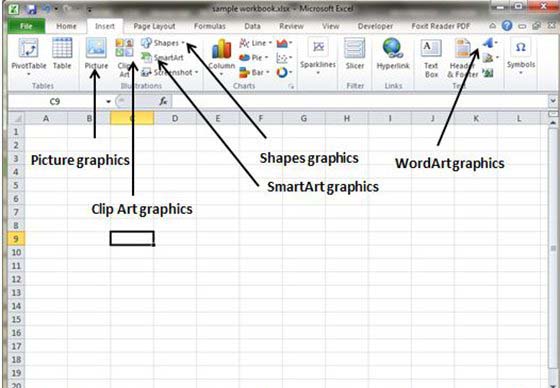Screen dimensions: 560x388
Task: Expand the Screenshot dropdown
Action: tap(169, 73)
